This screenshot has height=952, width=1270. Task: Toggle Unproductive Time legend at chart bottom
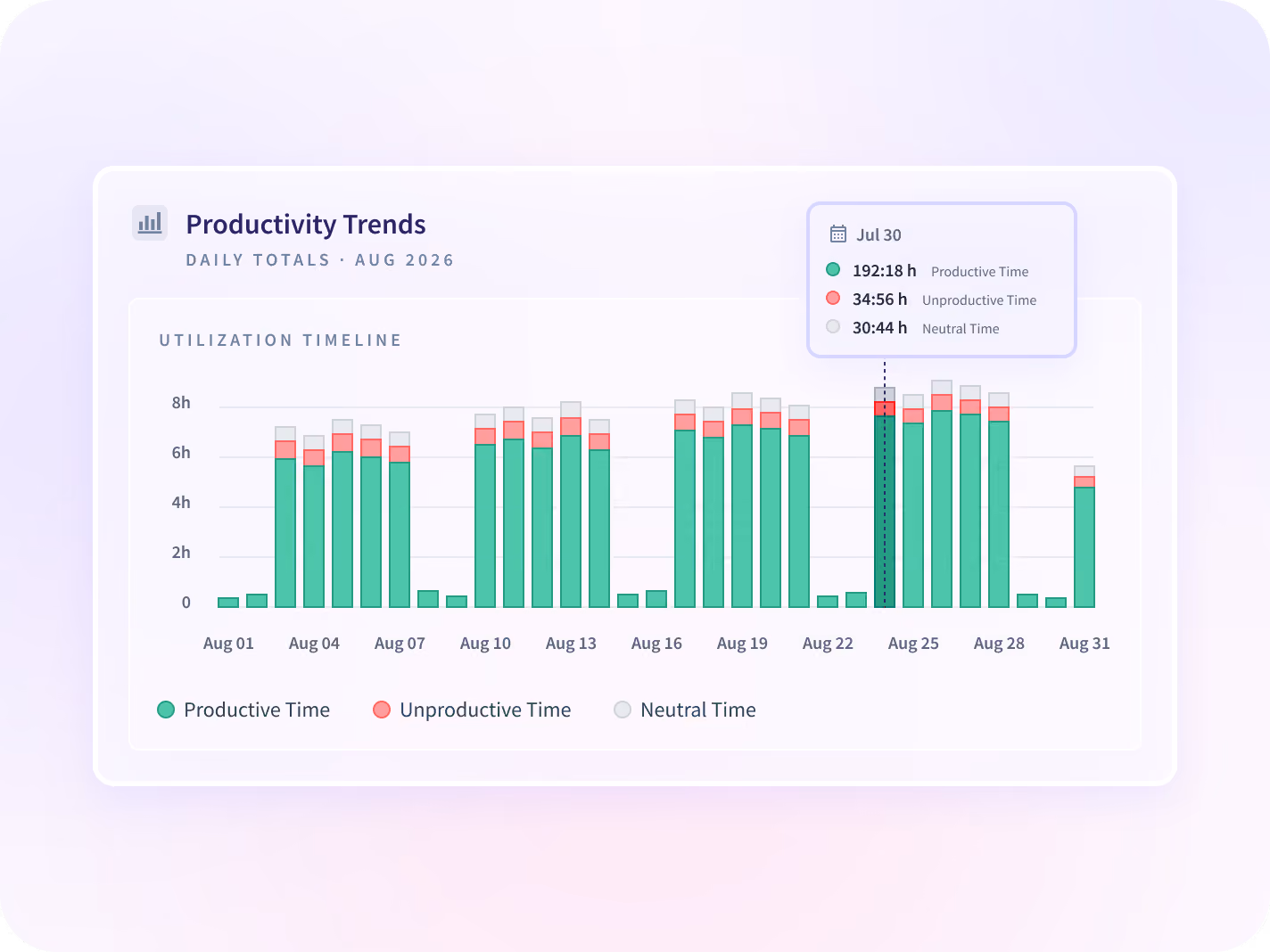pos(472,710)
